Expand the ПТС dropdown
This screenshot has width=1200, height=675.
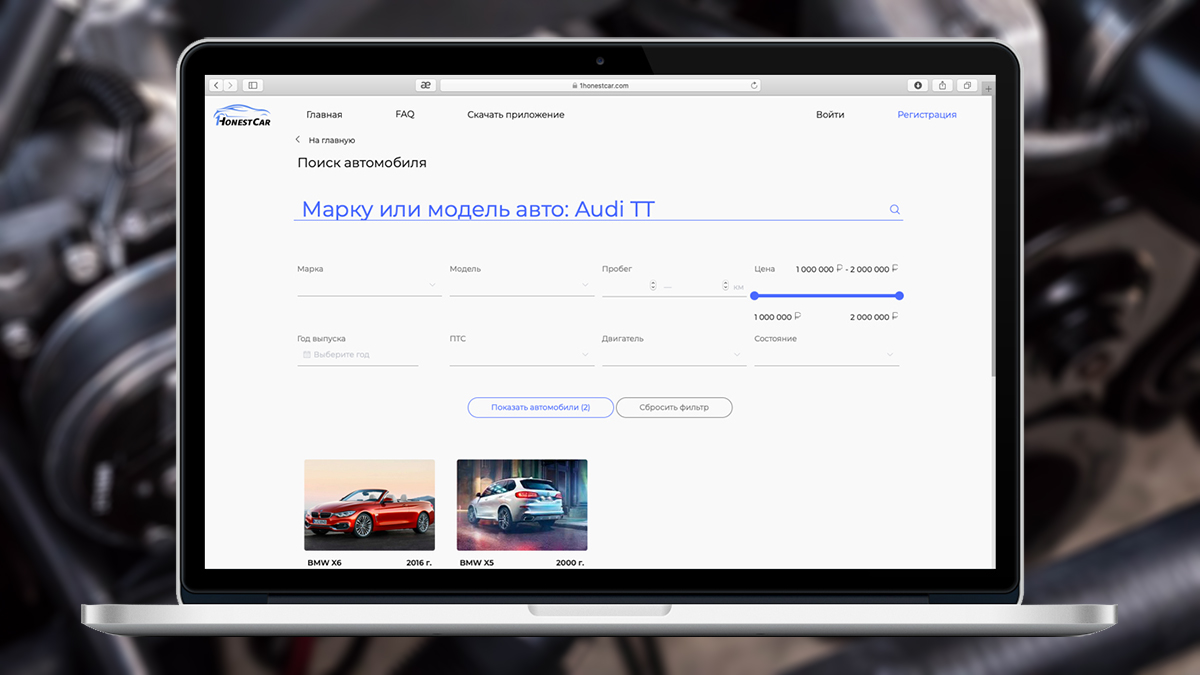[522, 355]
